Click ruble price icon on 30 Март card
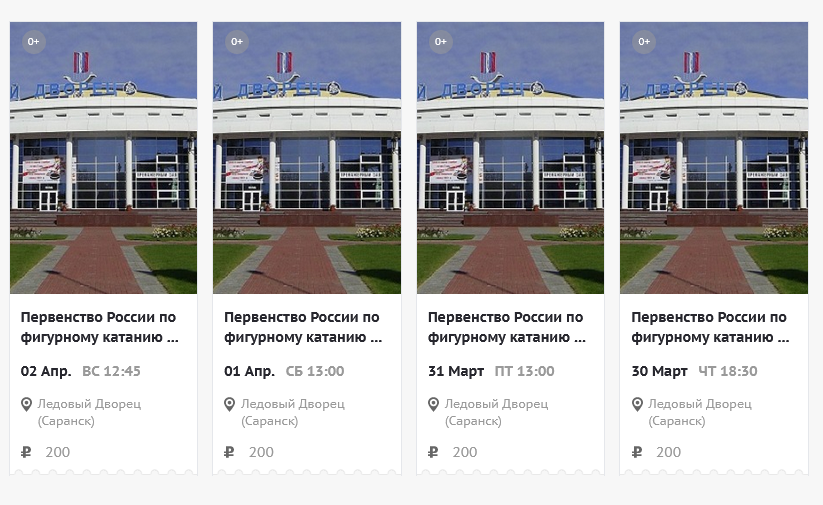The image size is (823, 505). (x=637, y=452)
